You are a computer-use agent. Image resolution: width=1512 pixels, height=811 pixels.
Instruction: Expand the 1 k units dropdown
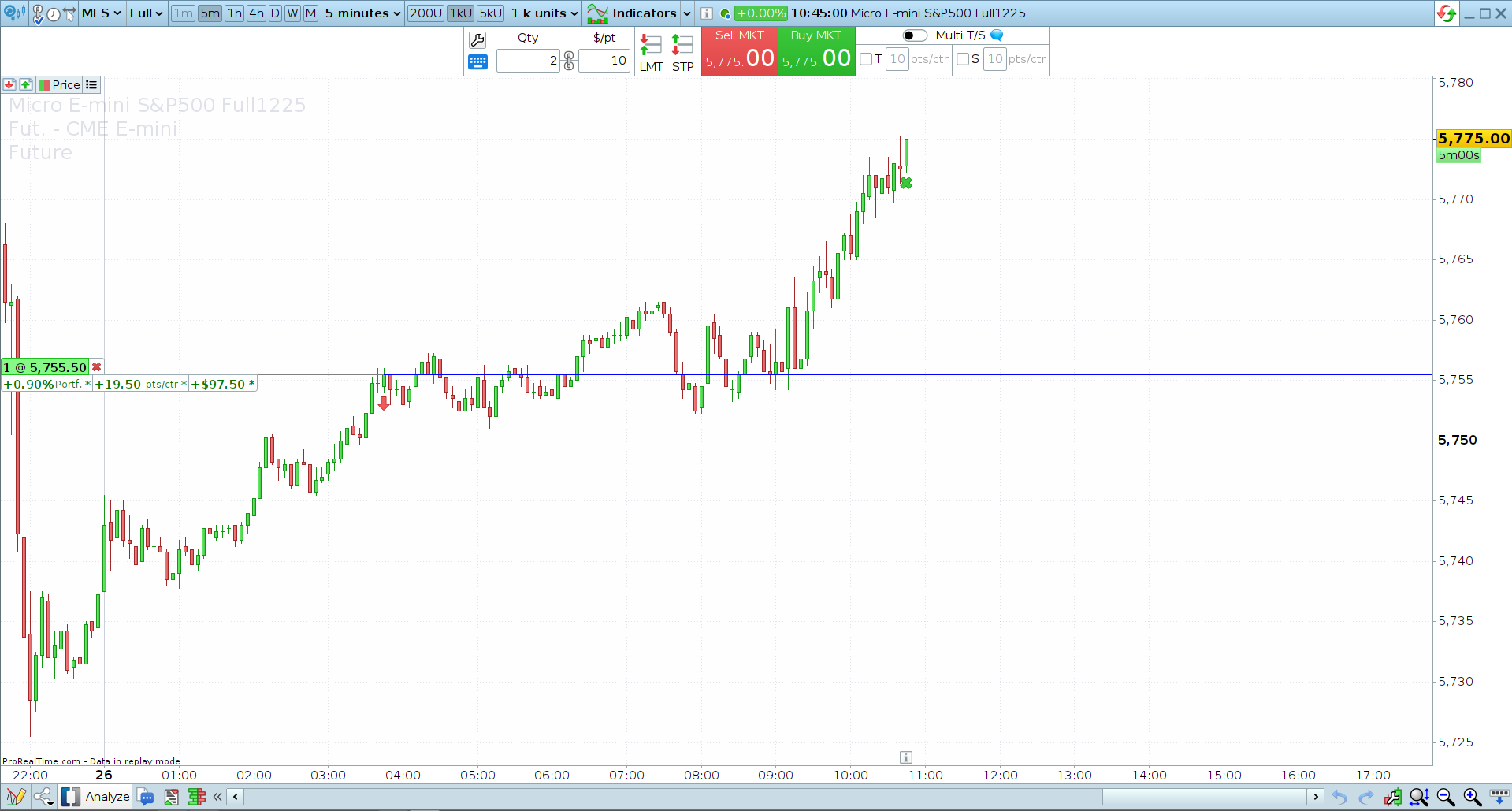544,13
